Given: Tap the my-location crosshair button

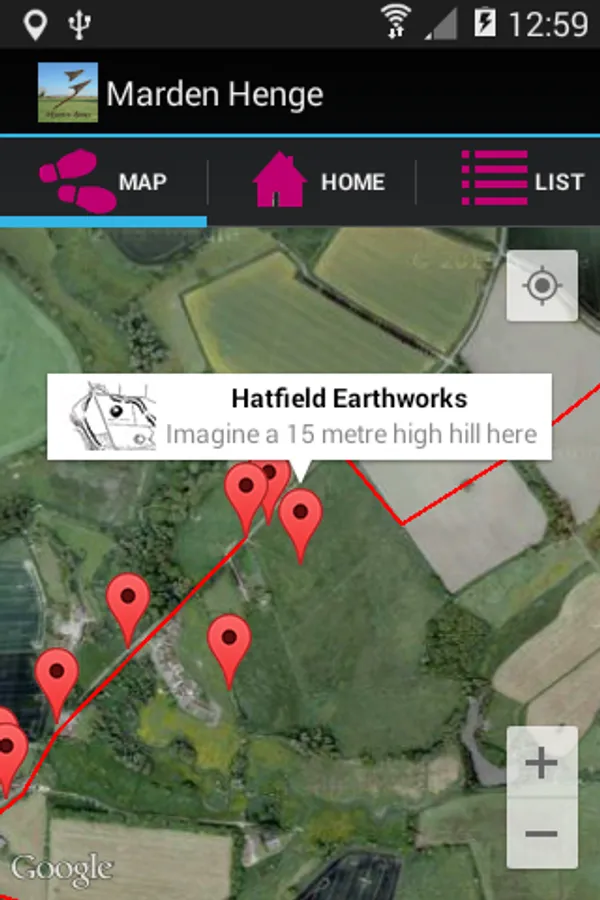Looking at the screenshot, I should [x=542, y=285].
